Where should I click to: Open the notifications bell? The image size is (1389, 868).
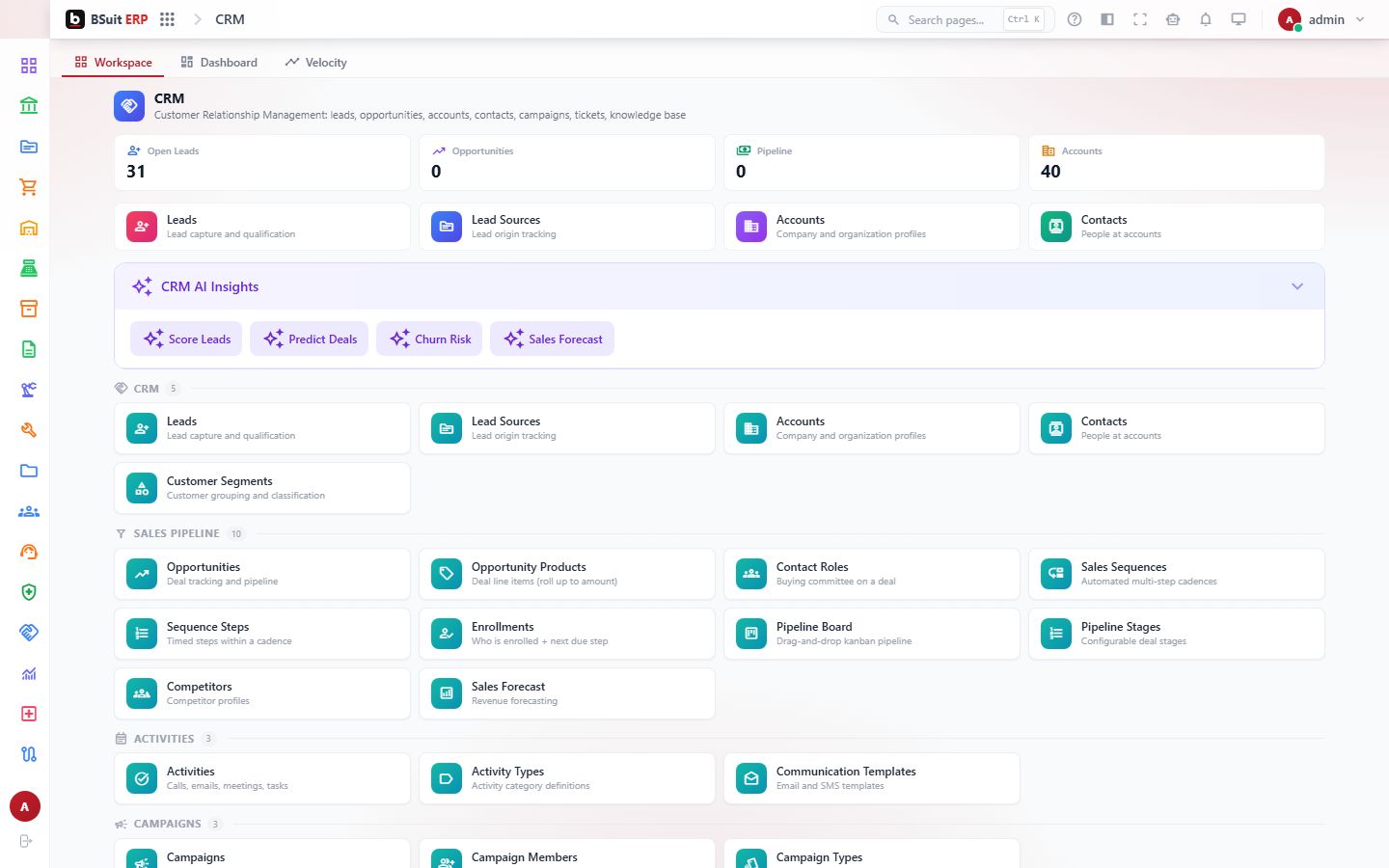pyautogui.click(x=1206, y=19)
